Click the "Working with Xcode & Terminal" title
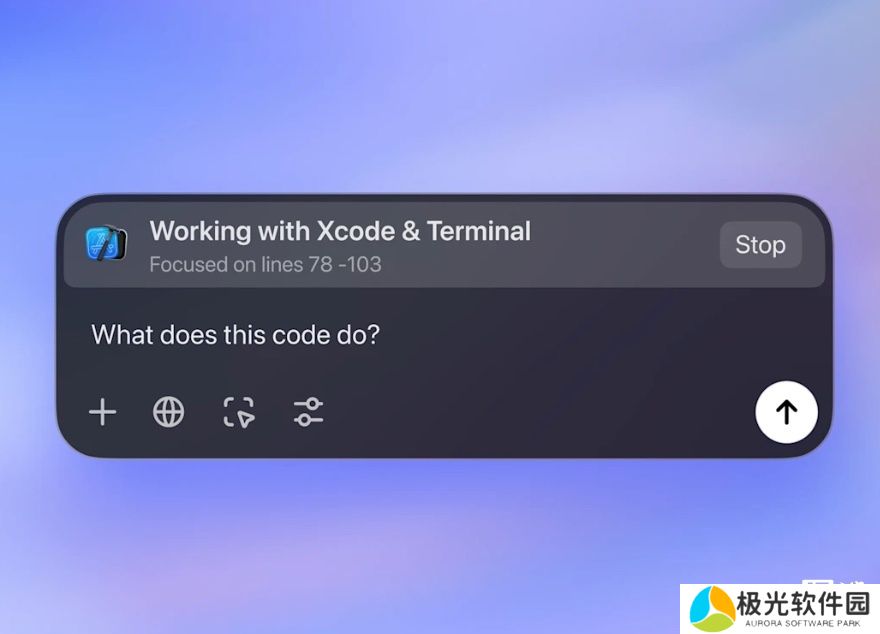880x634 pixels. click(340, 231)
